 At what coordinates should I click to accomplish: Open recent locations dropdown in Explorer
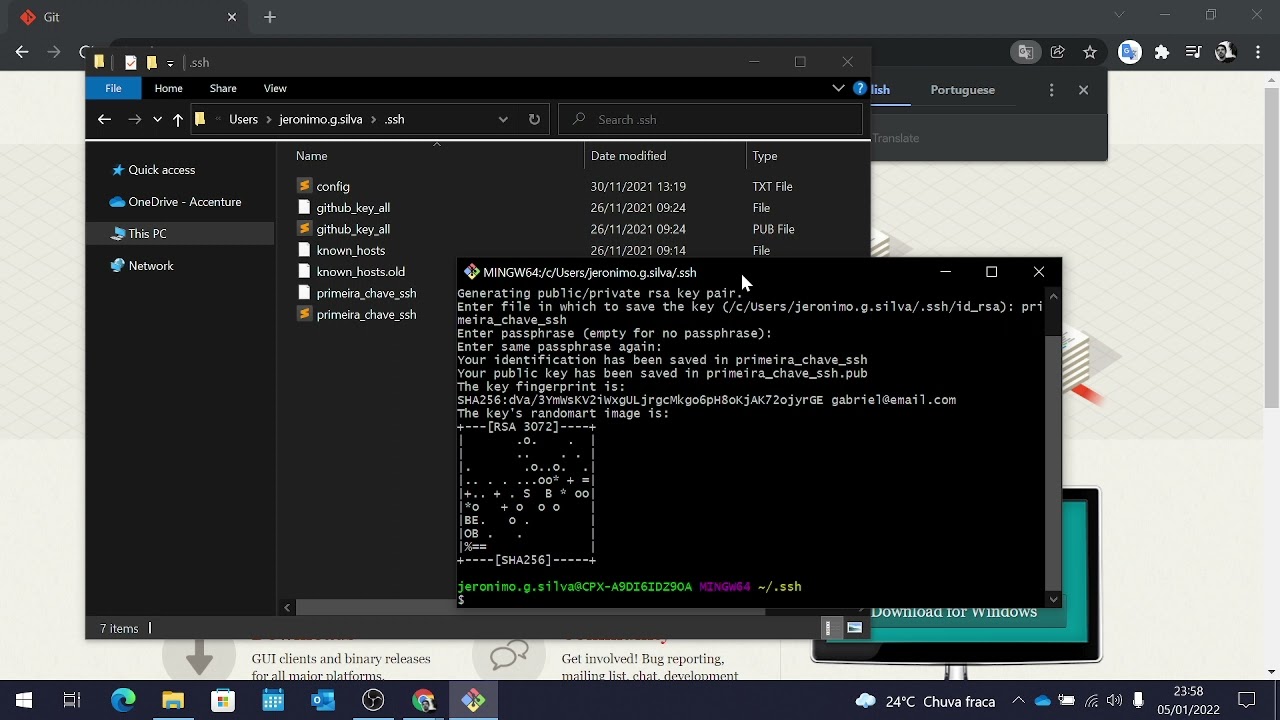[x=157, y=119]
